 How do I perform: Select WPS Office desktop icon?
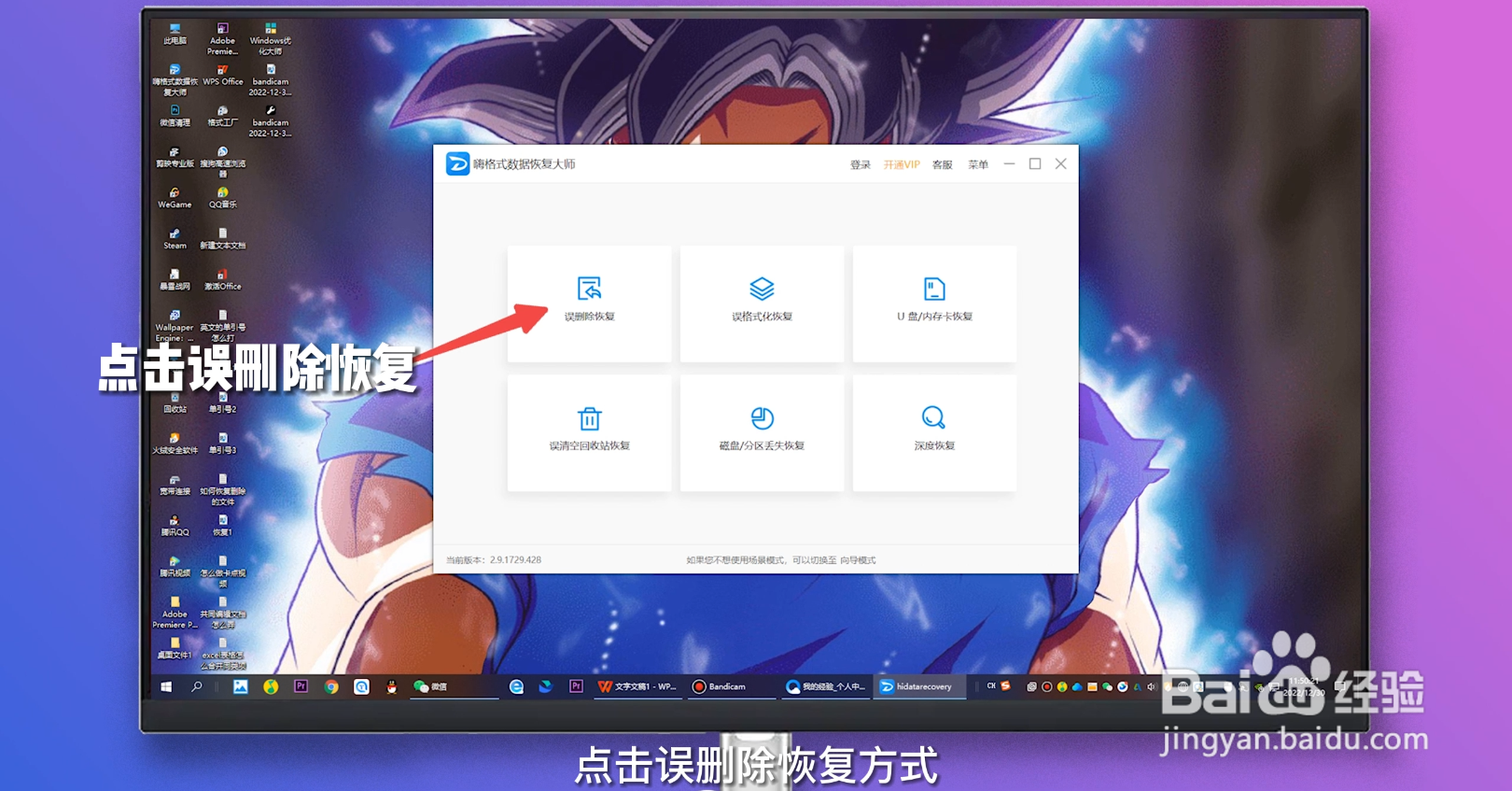click(x=222, y=76)
